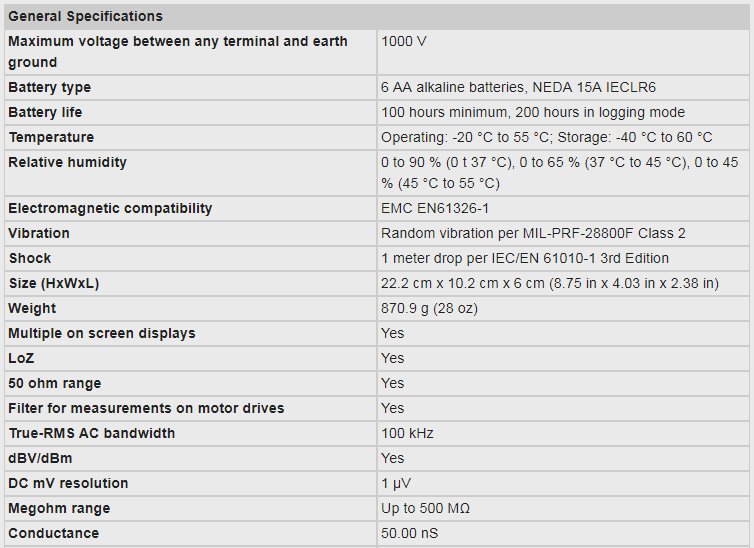
Task: Click the Size (HxWxL) row label
Action: tap(53, 283)
